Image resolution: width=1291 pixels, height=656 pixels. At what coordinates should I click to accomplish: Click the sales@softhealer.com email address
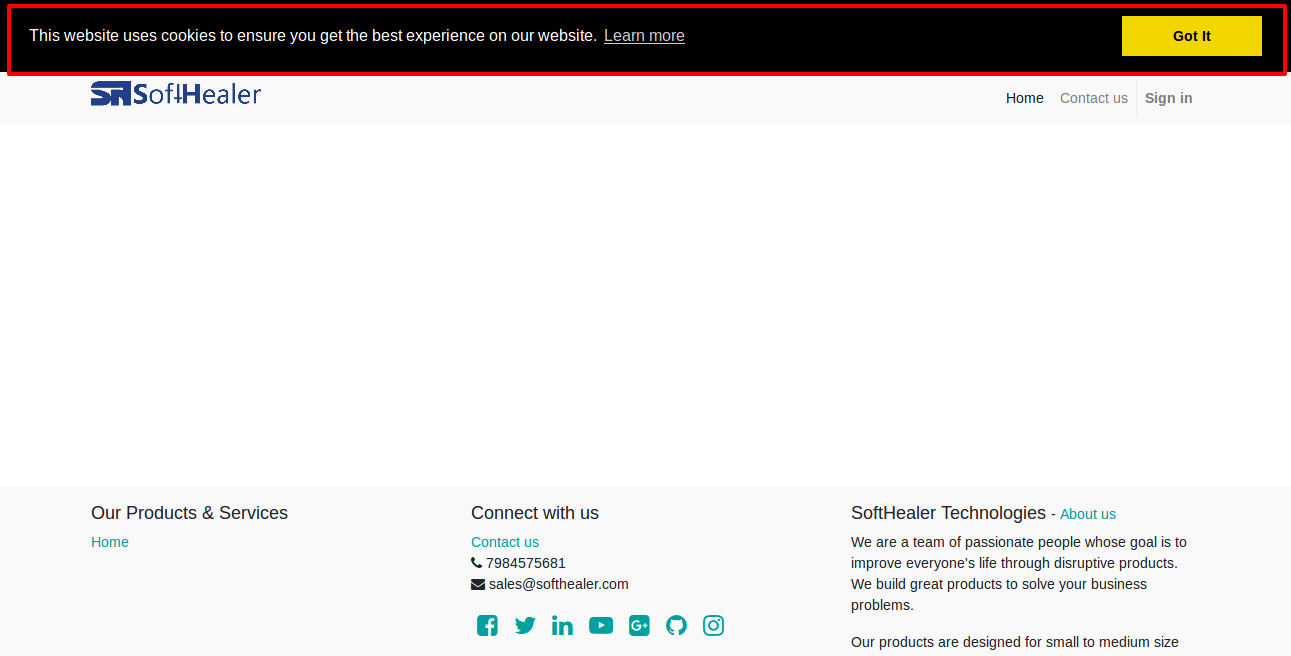pos(559,584)
